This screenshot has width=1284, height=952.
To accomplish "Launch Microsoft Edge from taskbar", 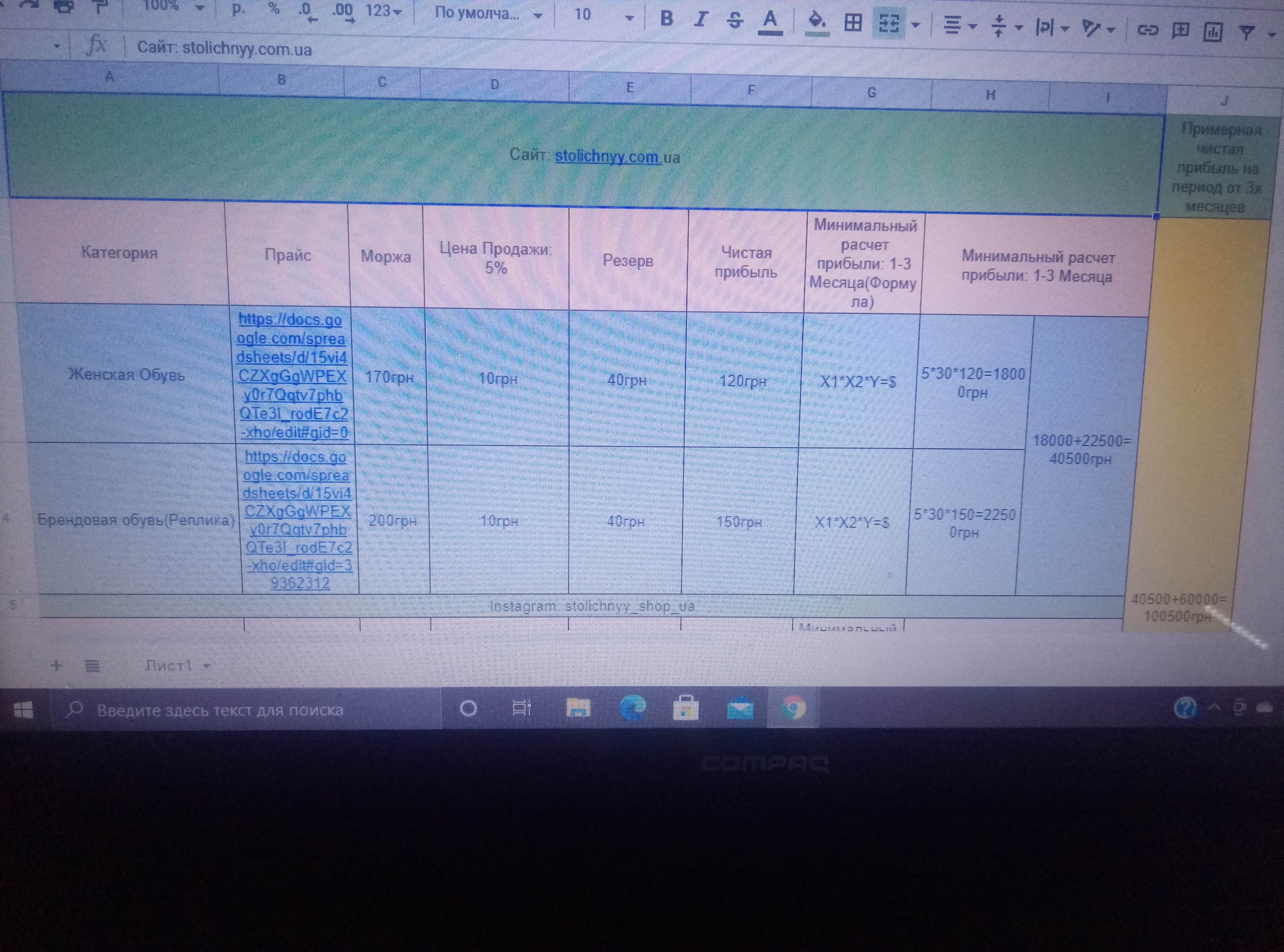I will 632,708.
